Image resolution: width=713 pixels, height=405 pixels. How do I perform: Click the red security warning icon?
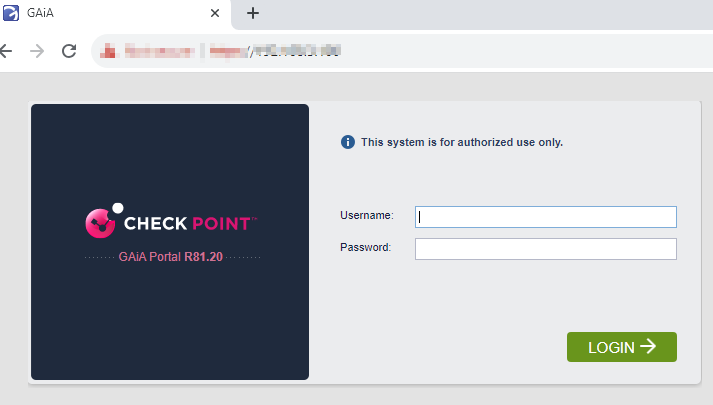point(108,51)
